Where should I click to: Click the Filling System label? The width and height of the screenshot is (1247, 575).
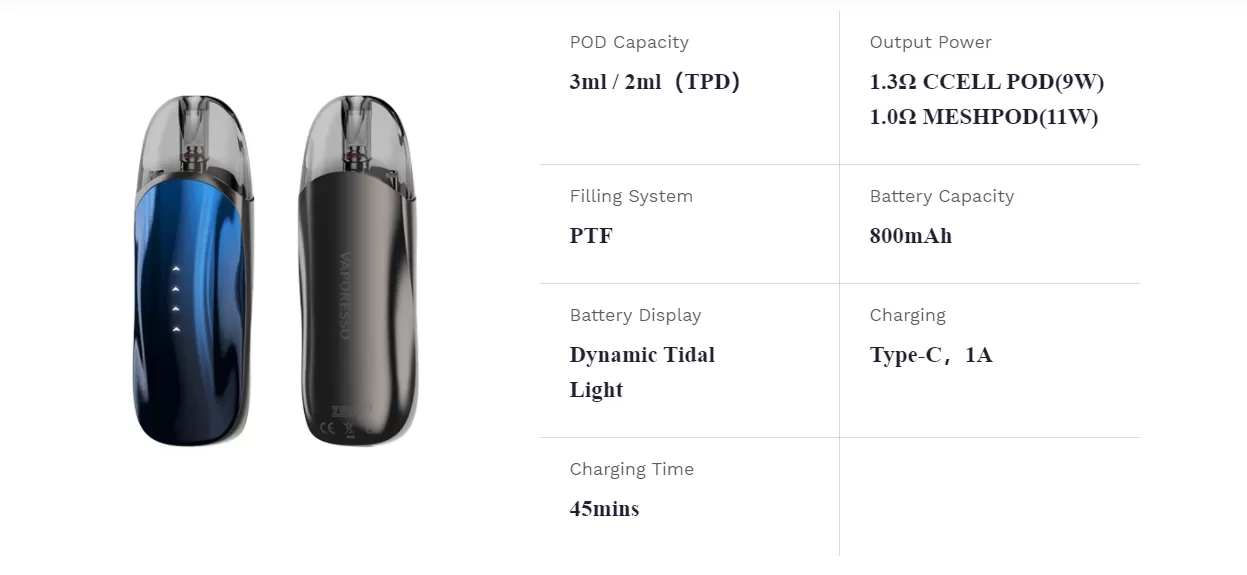pyautogui.click(x=631, y=196)
